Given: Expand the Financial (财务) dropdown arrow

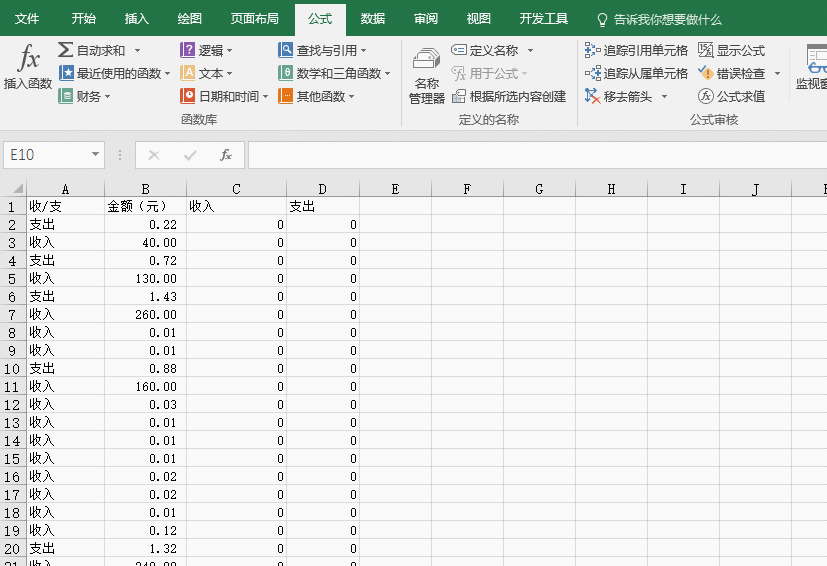Looking at the screenshot, I should click(x=108, y=97).
